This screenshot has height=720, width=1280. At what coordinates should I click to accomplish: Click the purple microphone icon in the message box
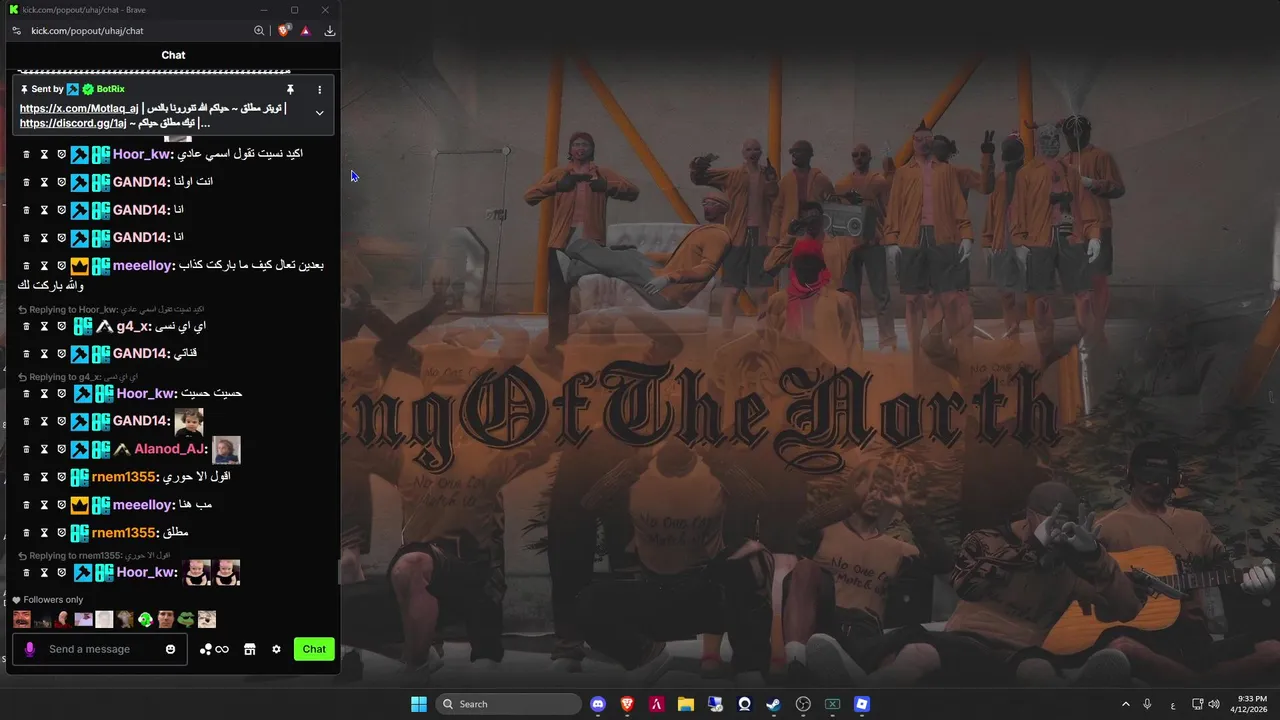[29, 649]
